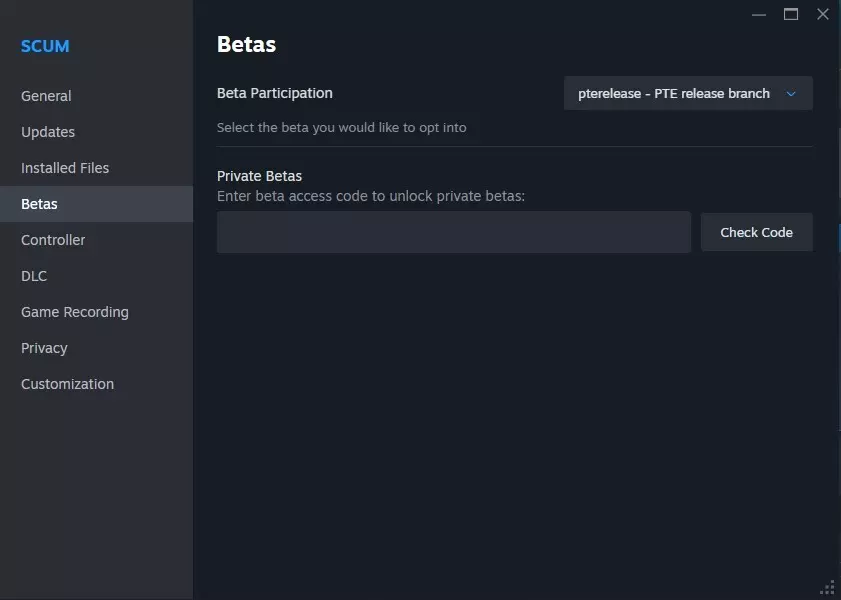The image size is (841, 600).
Task: Click the SCUM game title
Action: [x=45, y=46]
